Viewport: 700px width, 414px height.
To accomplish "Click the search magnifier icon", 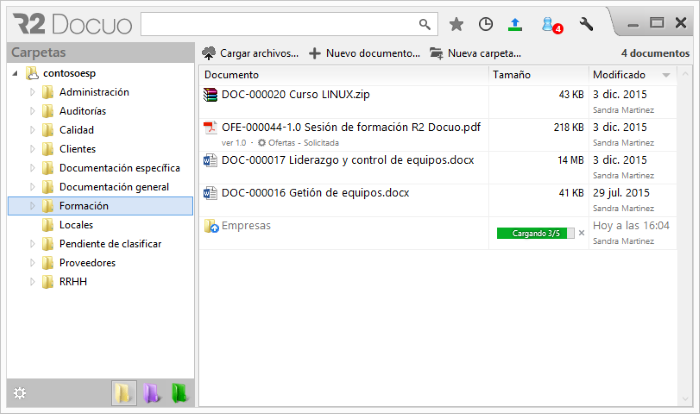I will [x=425, y=25].
